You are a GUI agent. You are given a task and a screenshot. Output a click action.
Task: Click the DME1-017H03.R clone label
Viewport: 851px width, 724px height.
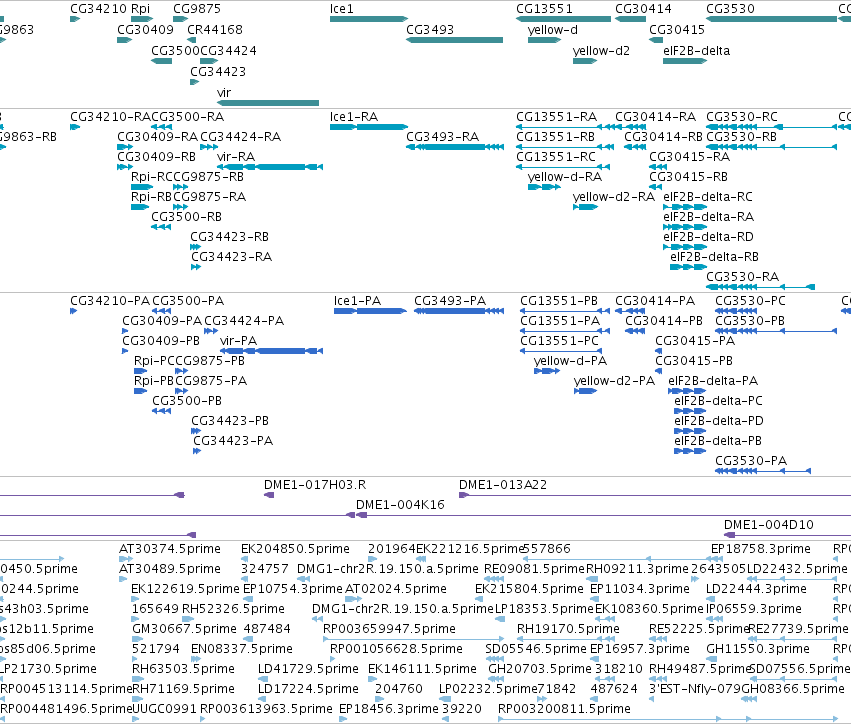click(x=315, y=485)
